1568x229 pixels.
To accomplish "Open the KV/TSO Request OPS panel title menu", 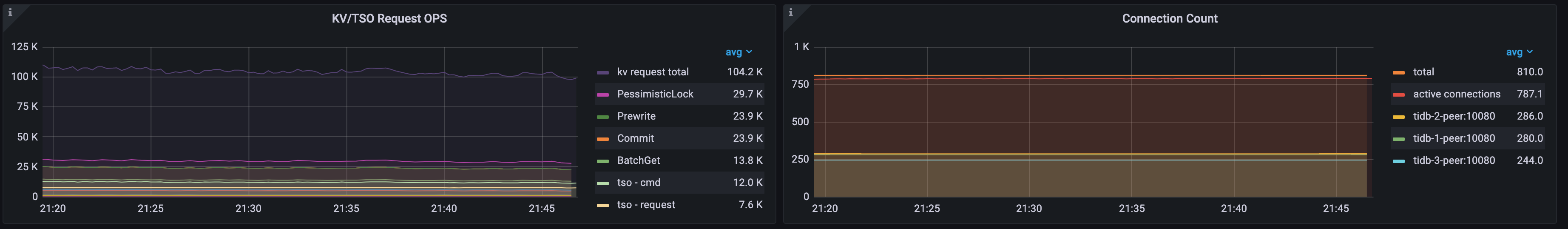I will (x=389, y=19).
